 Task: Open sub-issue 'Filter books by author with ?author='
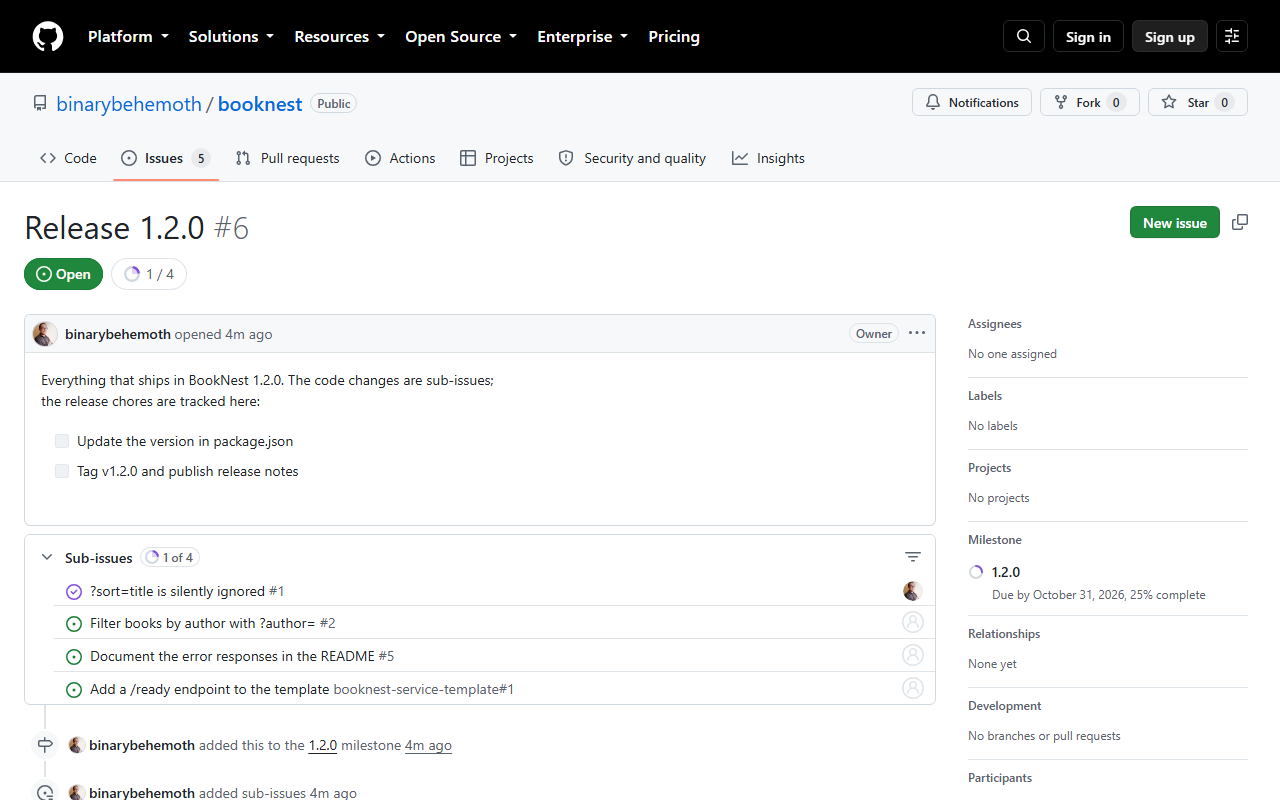coord(202,623)
